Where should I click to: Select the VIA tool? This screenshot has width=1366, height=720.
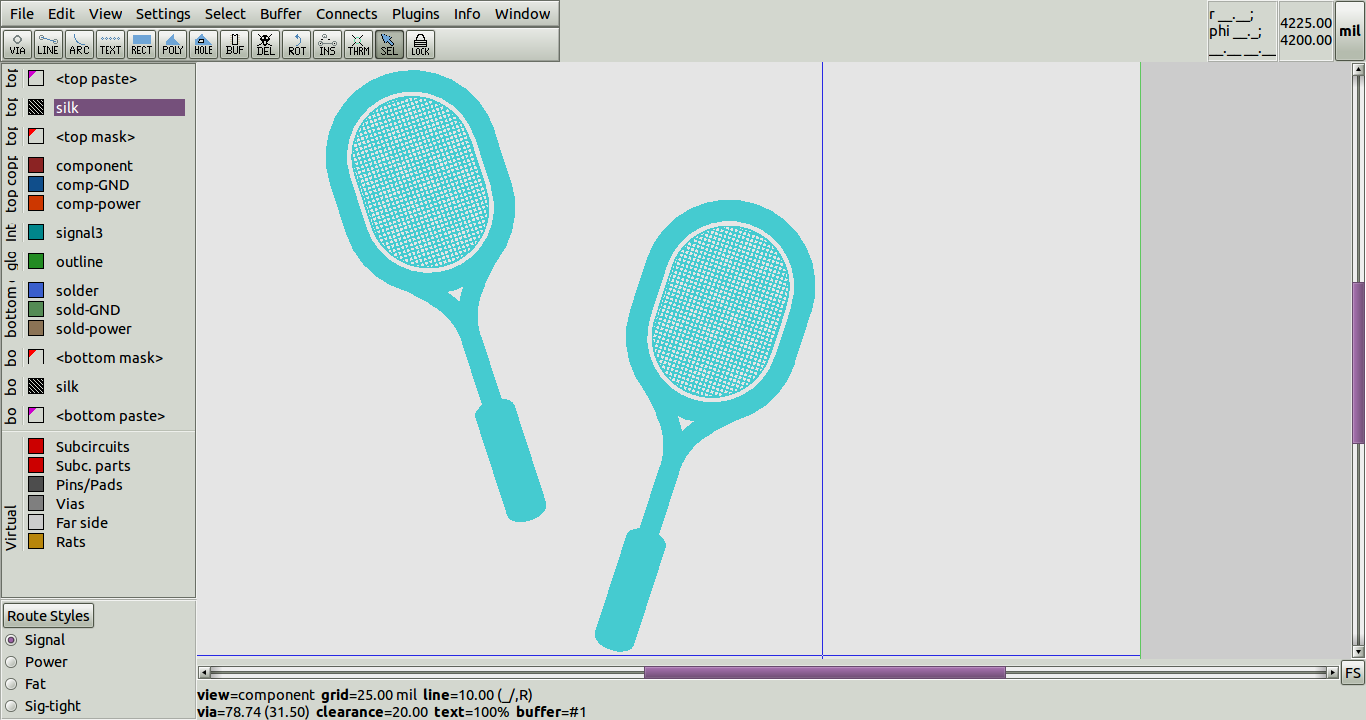tap(17, 44)
